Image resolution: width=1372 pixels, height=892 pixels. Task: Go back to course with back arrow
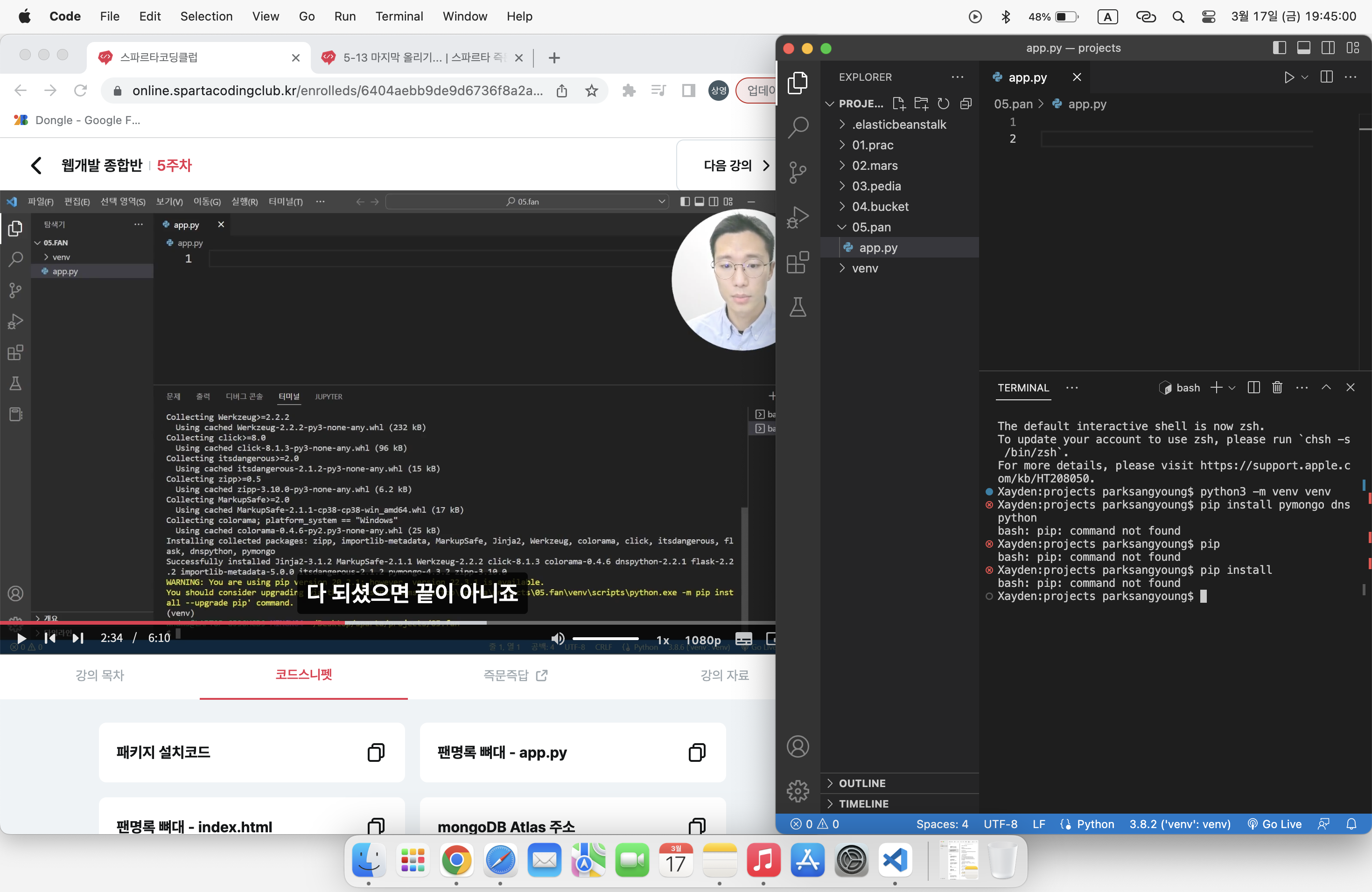click(x=36, y=166)
